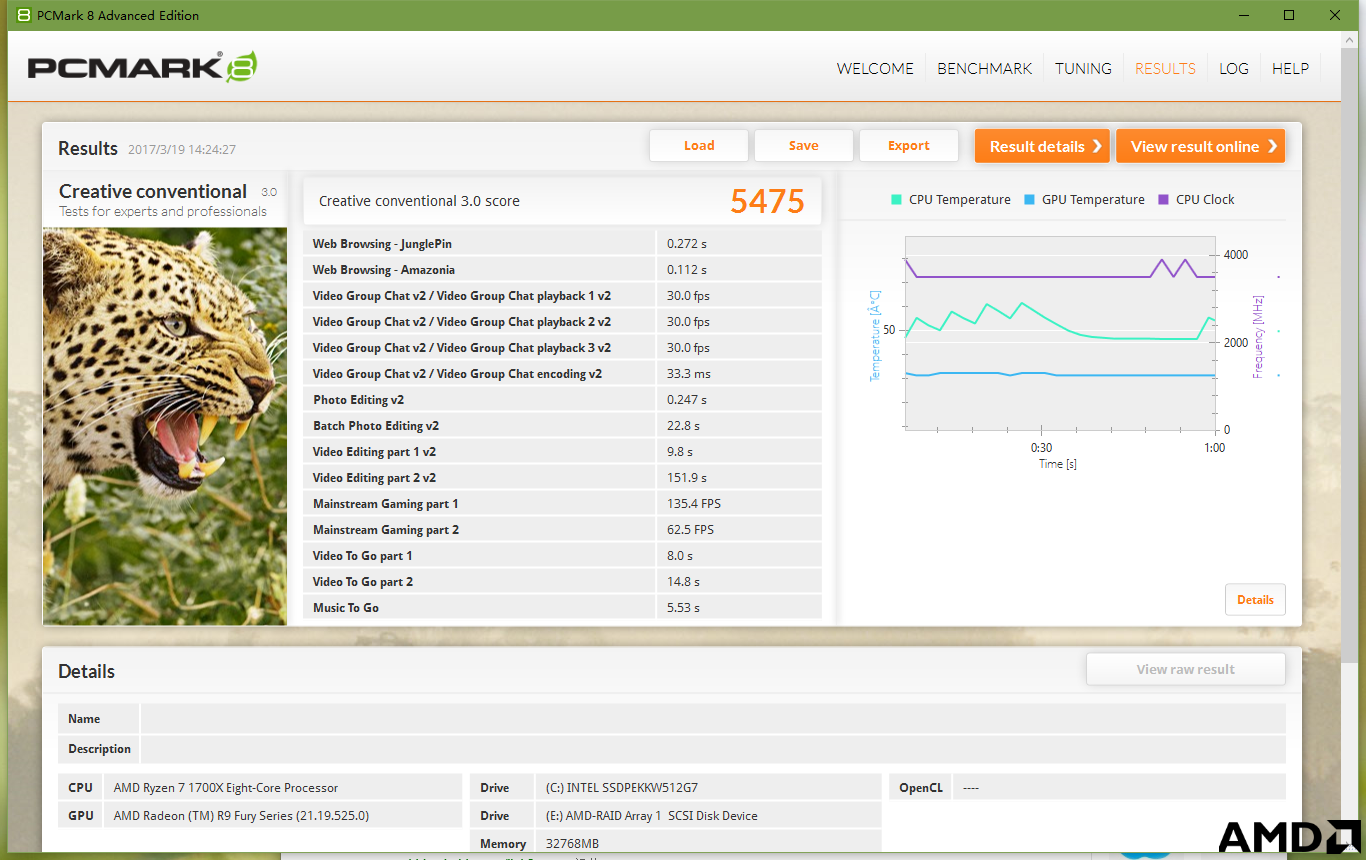Viewport: 1366px width, 860px height.
Task: Select Video Editing part 1 v2 row
Action: 562,452
